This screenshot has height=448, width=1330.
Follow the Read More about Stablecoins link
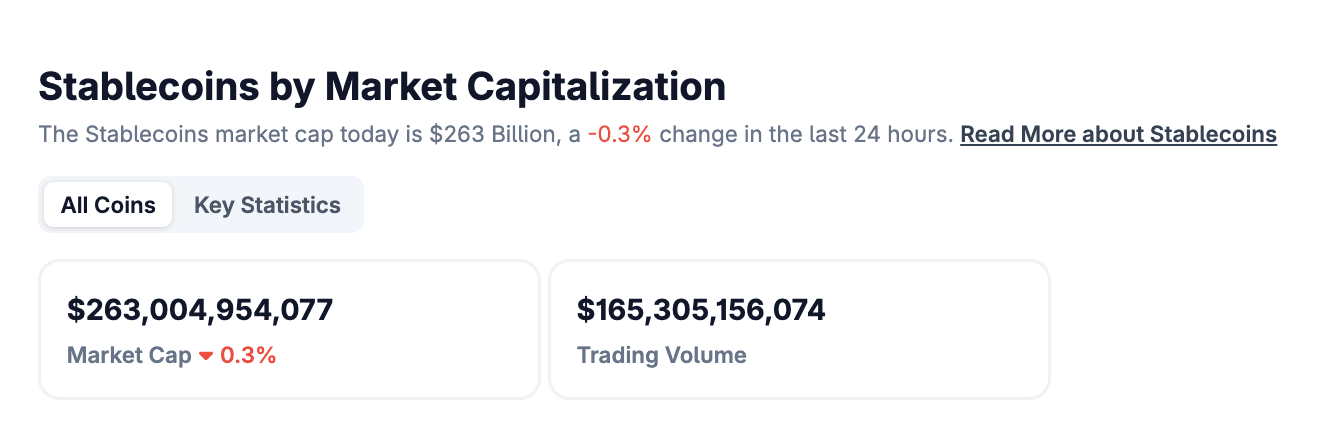click(x=1118, y=134)
